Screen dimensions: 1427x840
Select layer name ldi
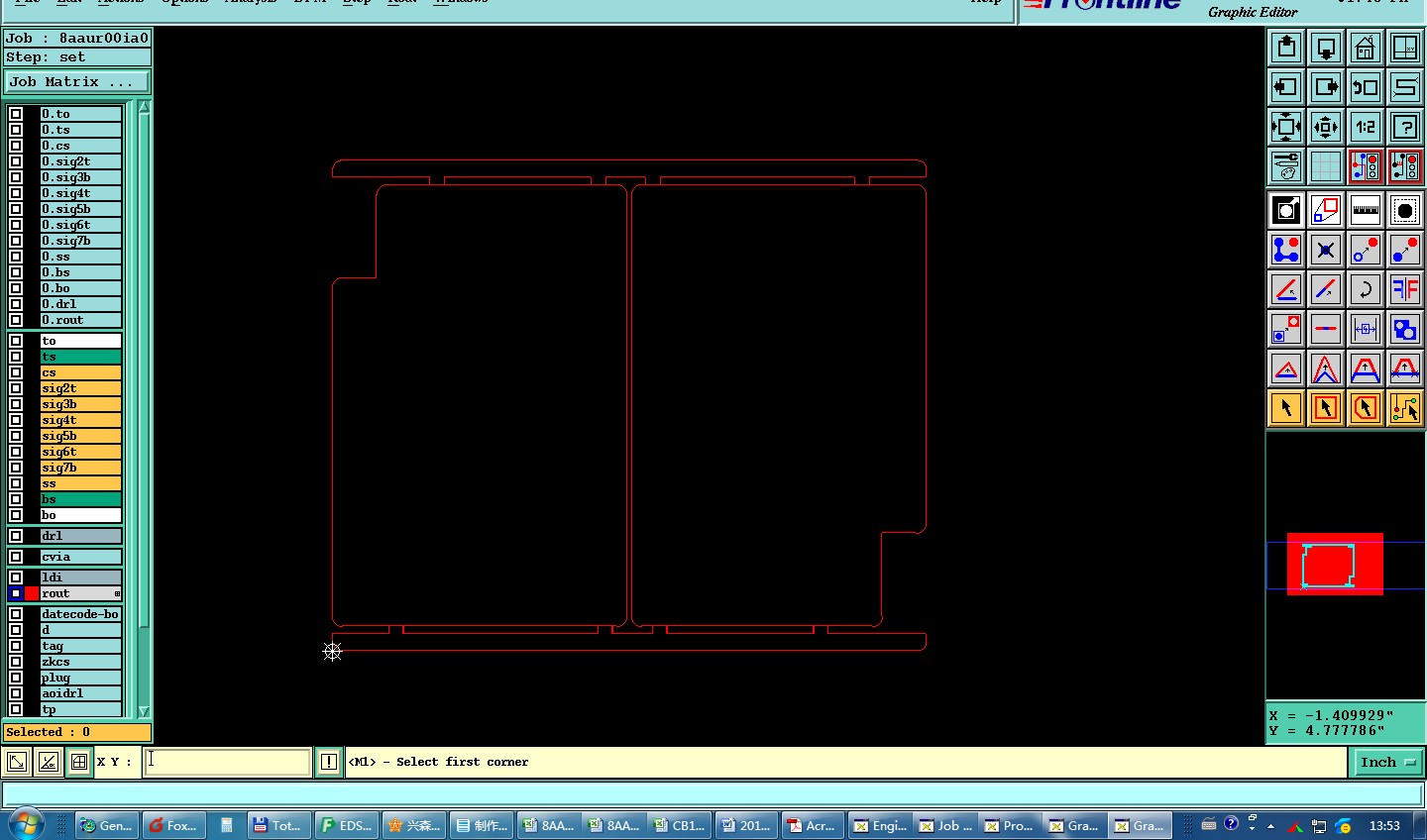(80, 577)
